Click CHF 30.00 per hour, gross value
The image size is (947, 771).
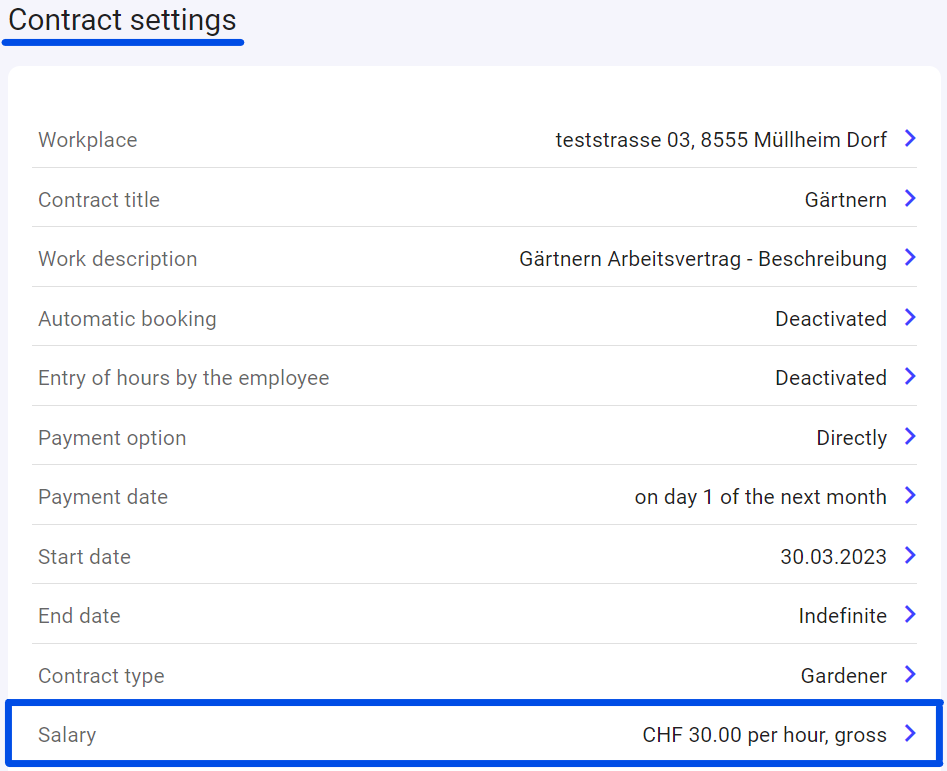[x=765, y=735]
